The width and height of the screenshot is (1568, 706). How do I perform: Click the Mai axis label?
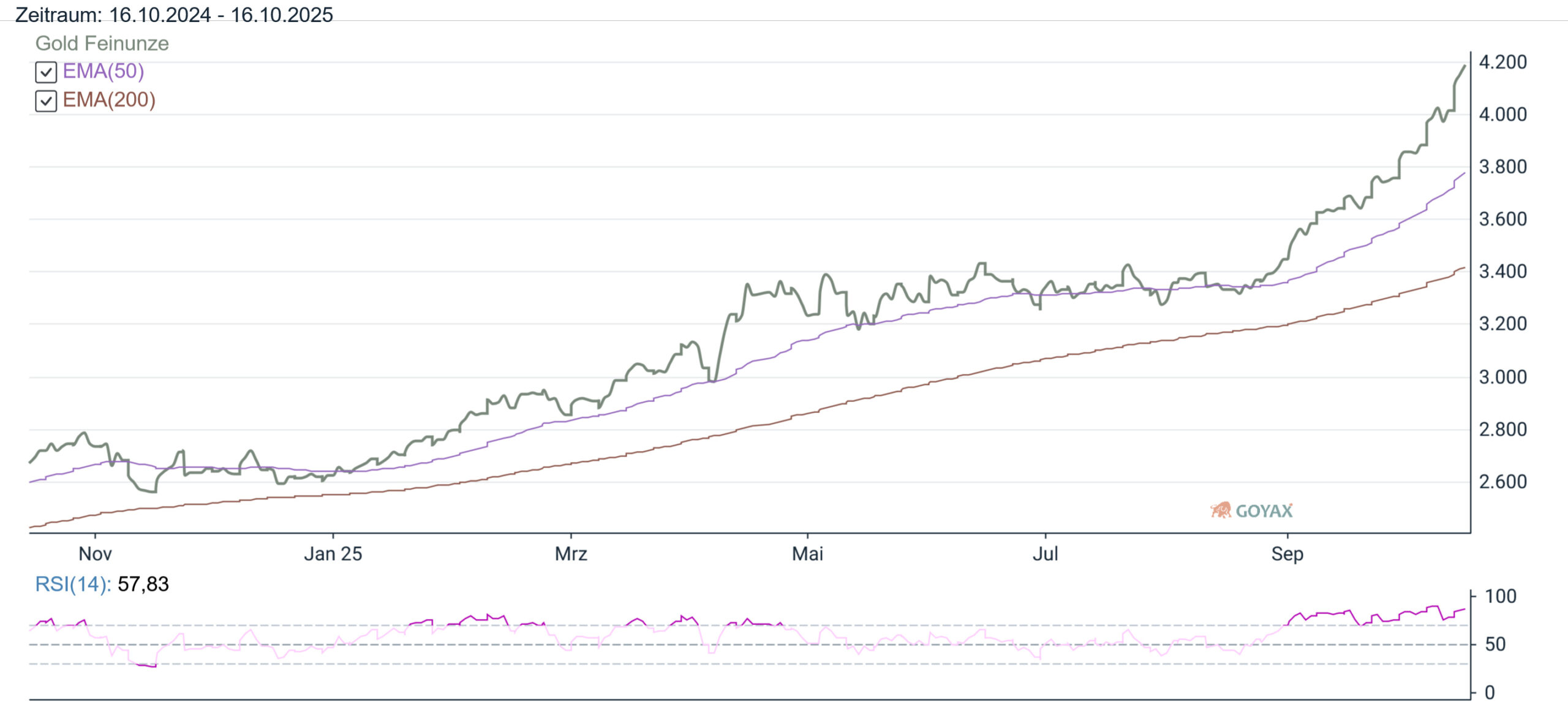click(807, 554)
